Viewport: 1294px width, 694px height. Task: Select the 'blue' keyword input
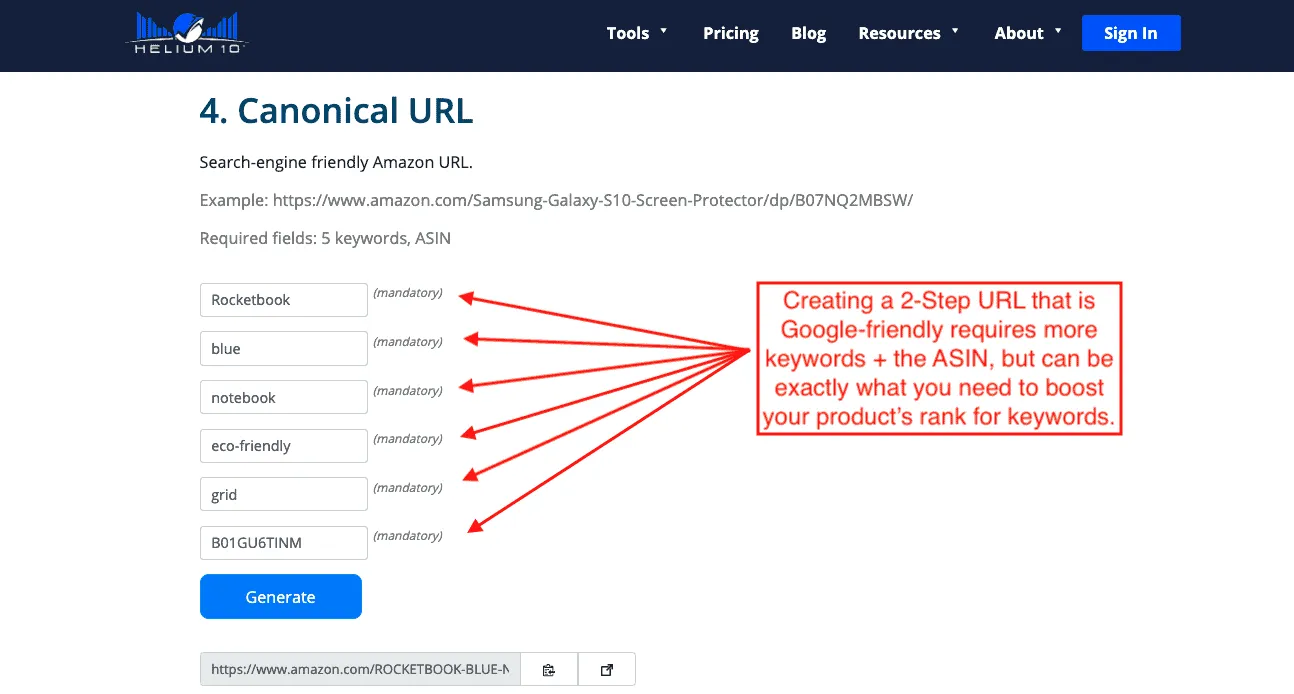283,349
